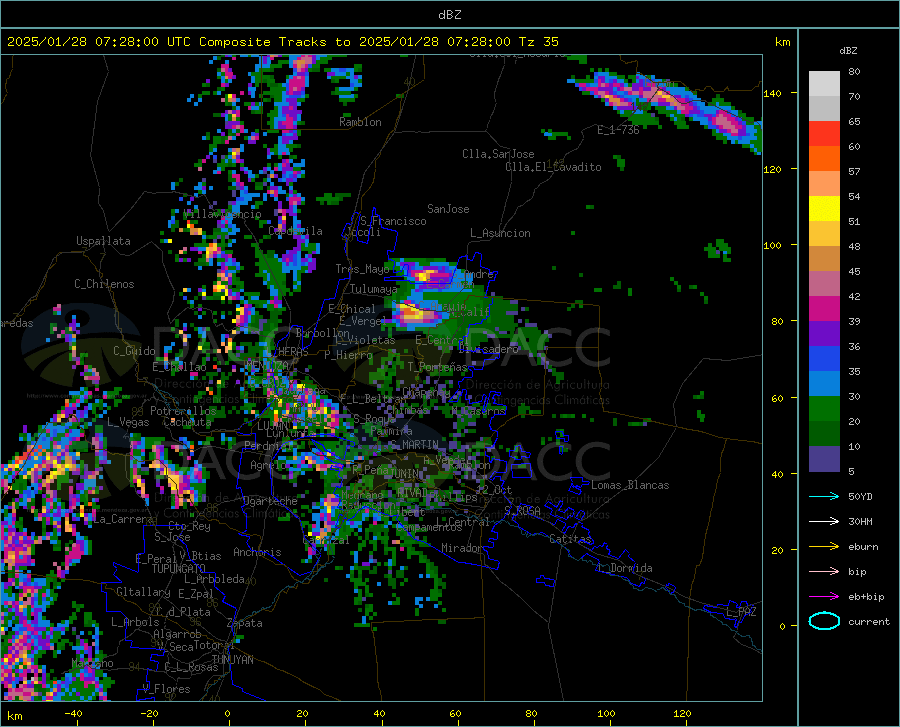This screenshot has height=727, width=900.
Task: Click the 'Tulumaya' map label
Action: coord(374,289)
